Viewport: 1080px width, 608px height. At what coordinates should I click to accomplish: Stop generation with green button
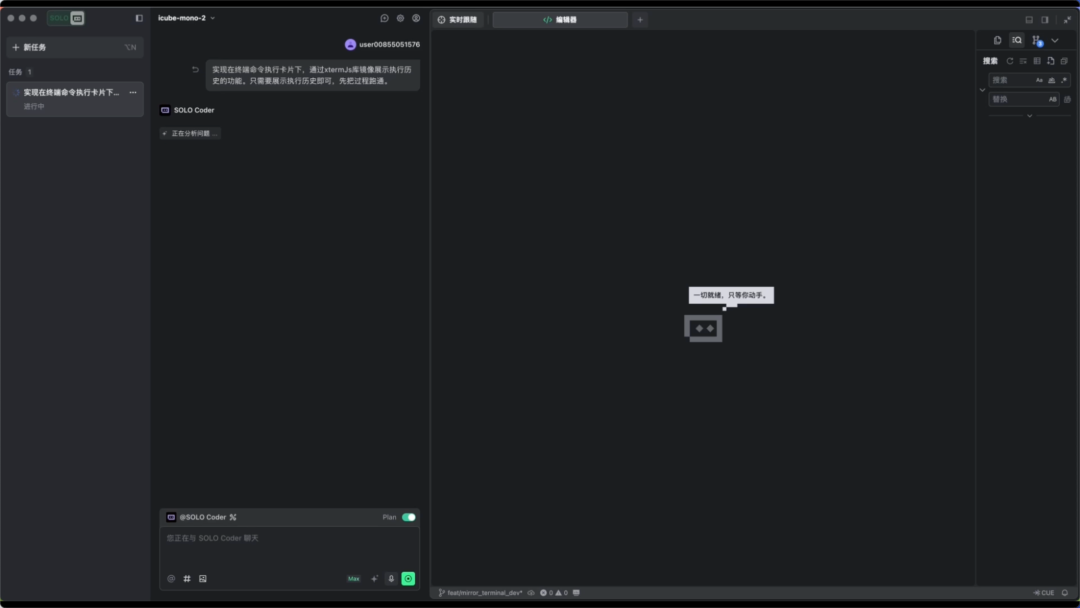[x=408, y=579]
